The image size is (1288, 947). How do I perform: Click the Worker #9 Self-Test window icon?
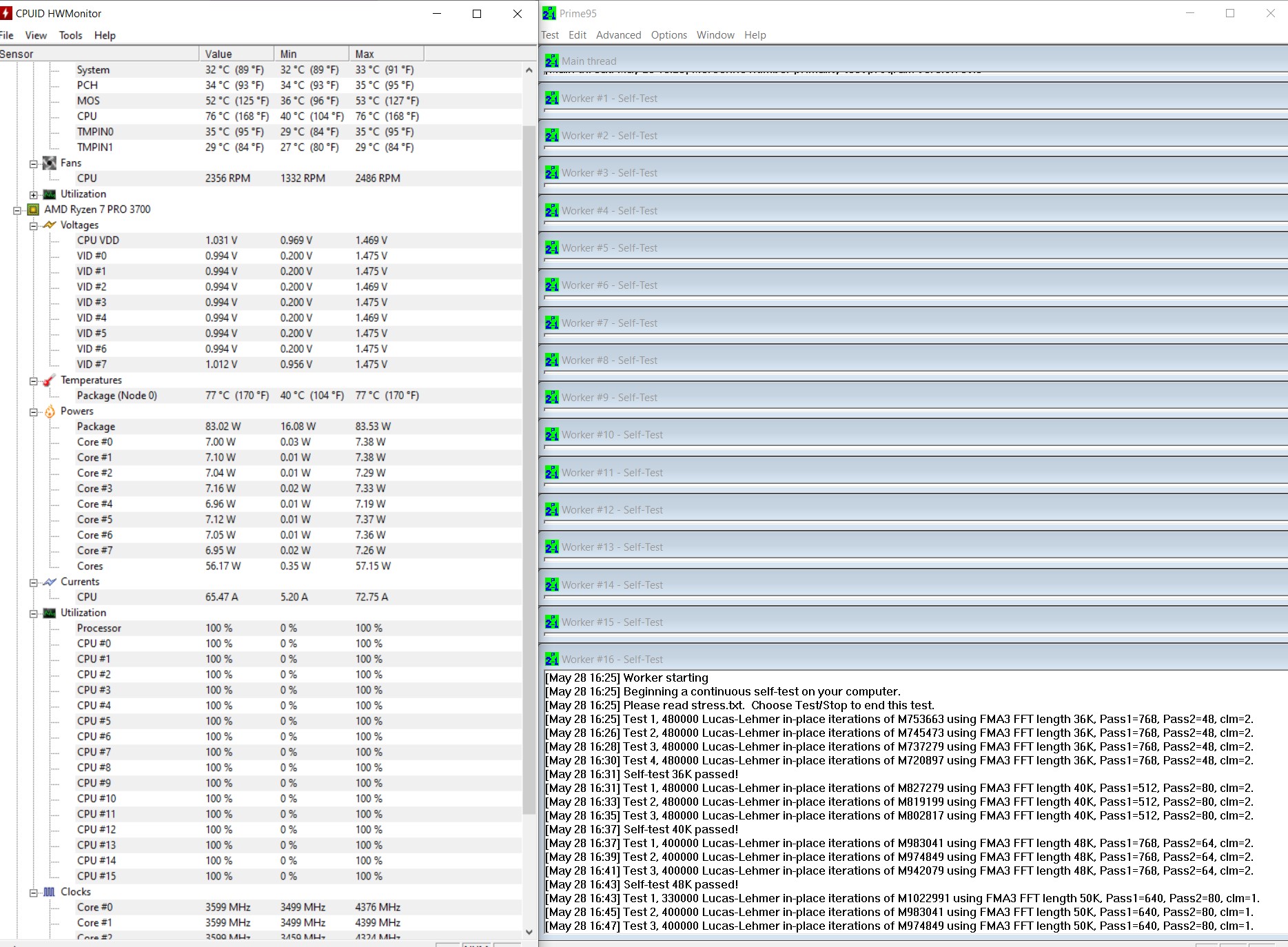[x=552, y=397]
